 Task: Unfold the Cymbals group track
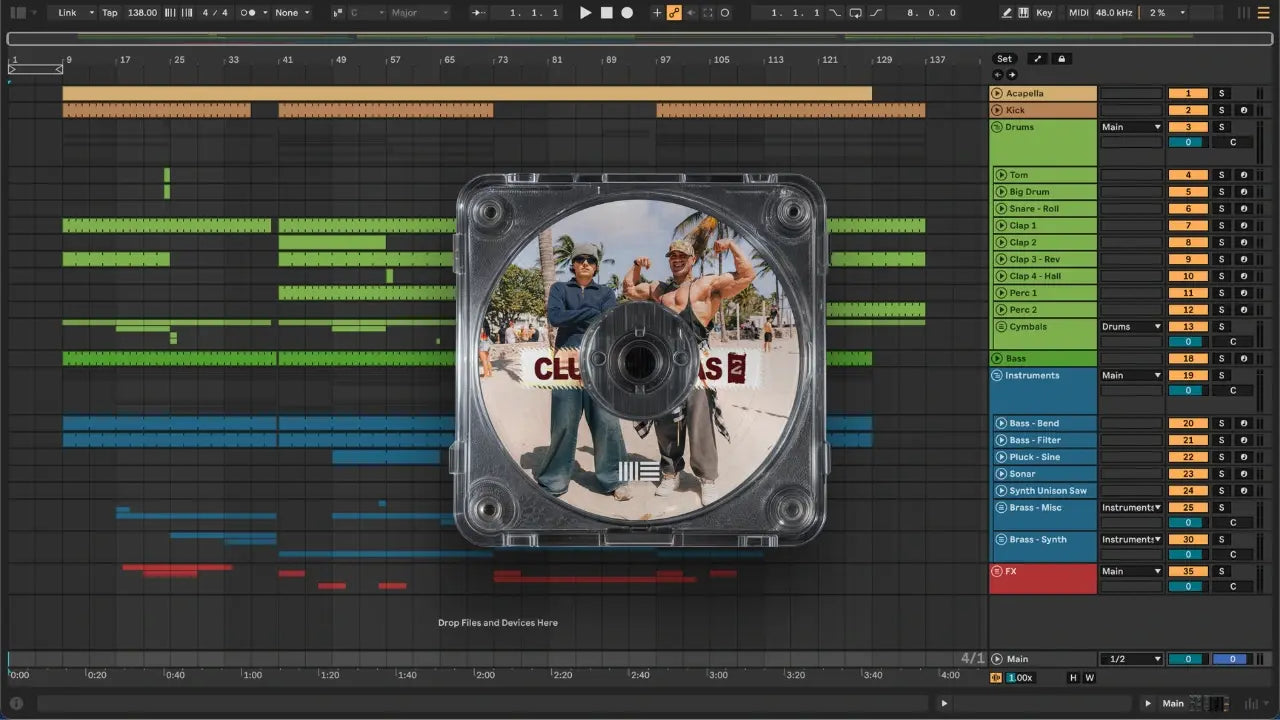[x=1001, y=326]
